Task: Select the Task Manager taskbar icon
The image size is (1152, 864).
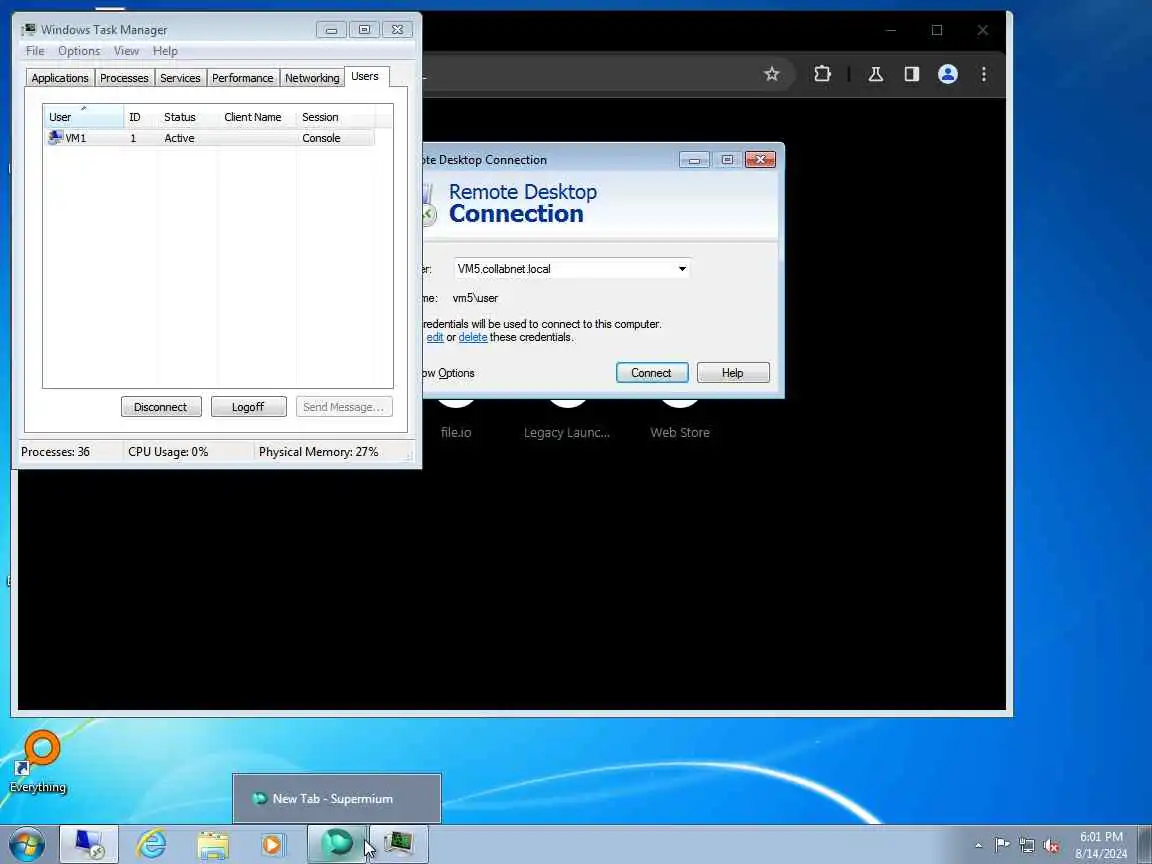Action: click(398, 844)
